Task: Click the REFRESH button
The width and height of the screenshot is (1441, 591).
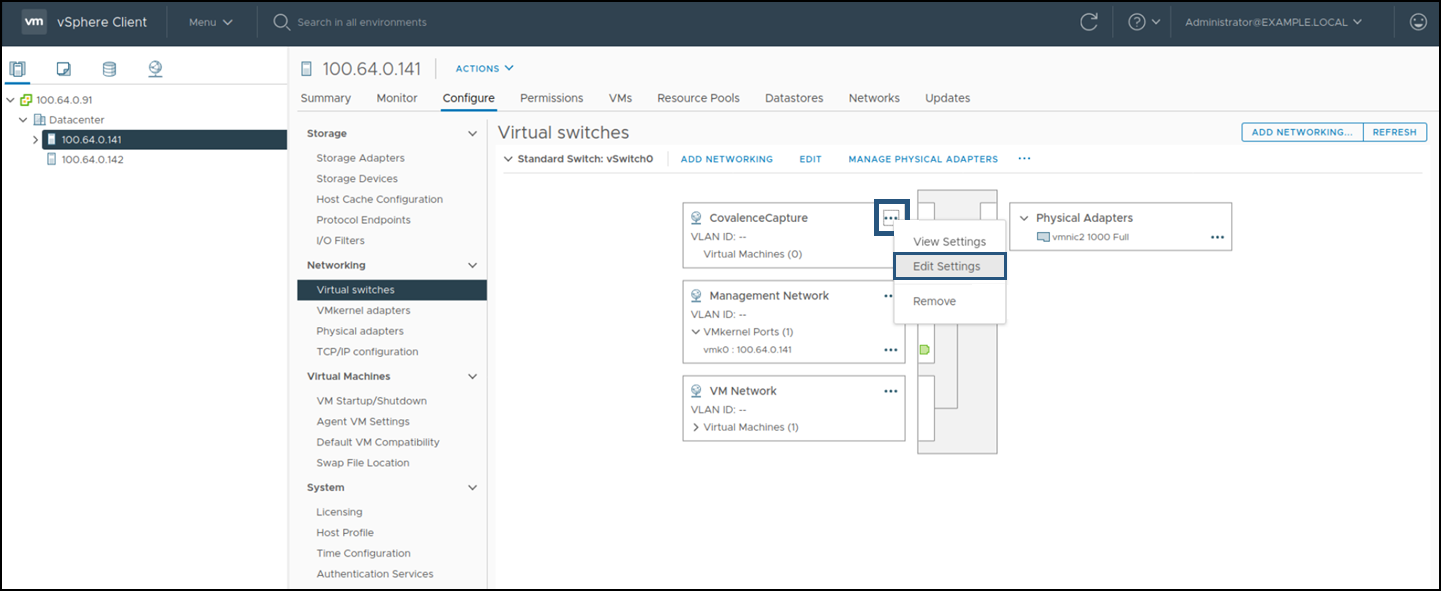Action: coord(1395,132)
